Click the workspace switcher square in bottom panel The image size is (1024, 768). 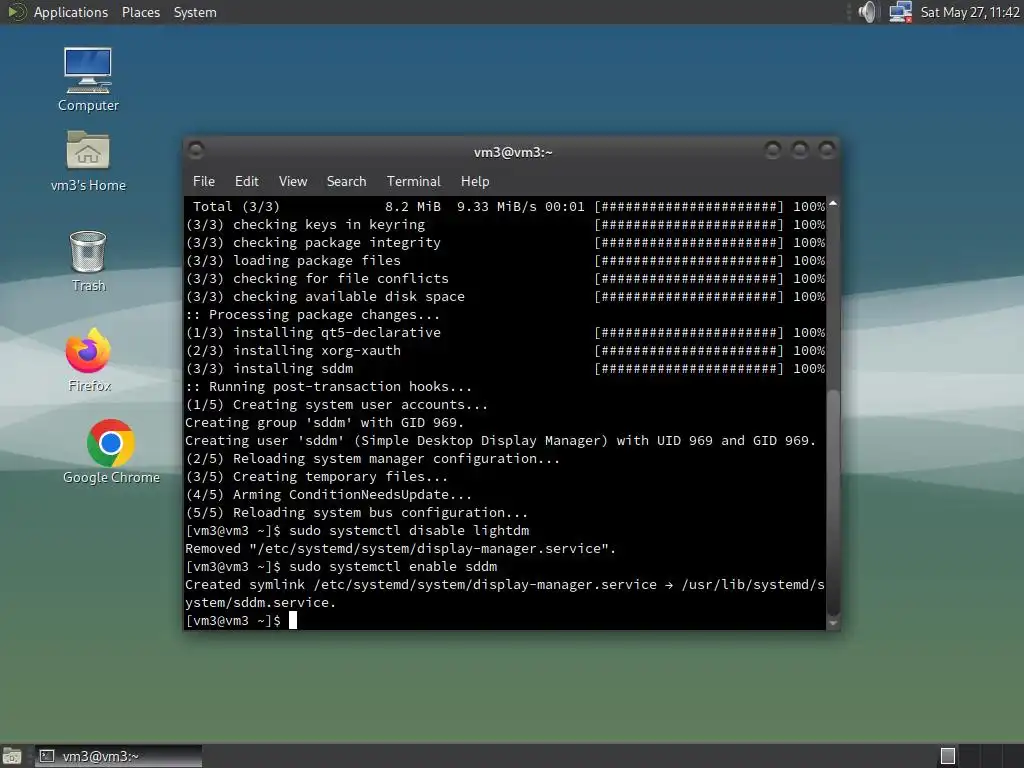(948, 756)
